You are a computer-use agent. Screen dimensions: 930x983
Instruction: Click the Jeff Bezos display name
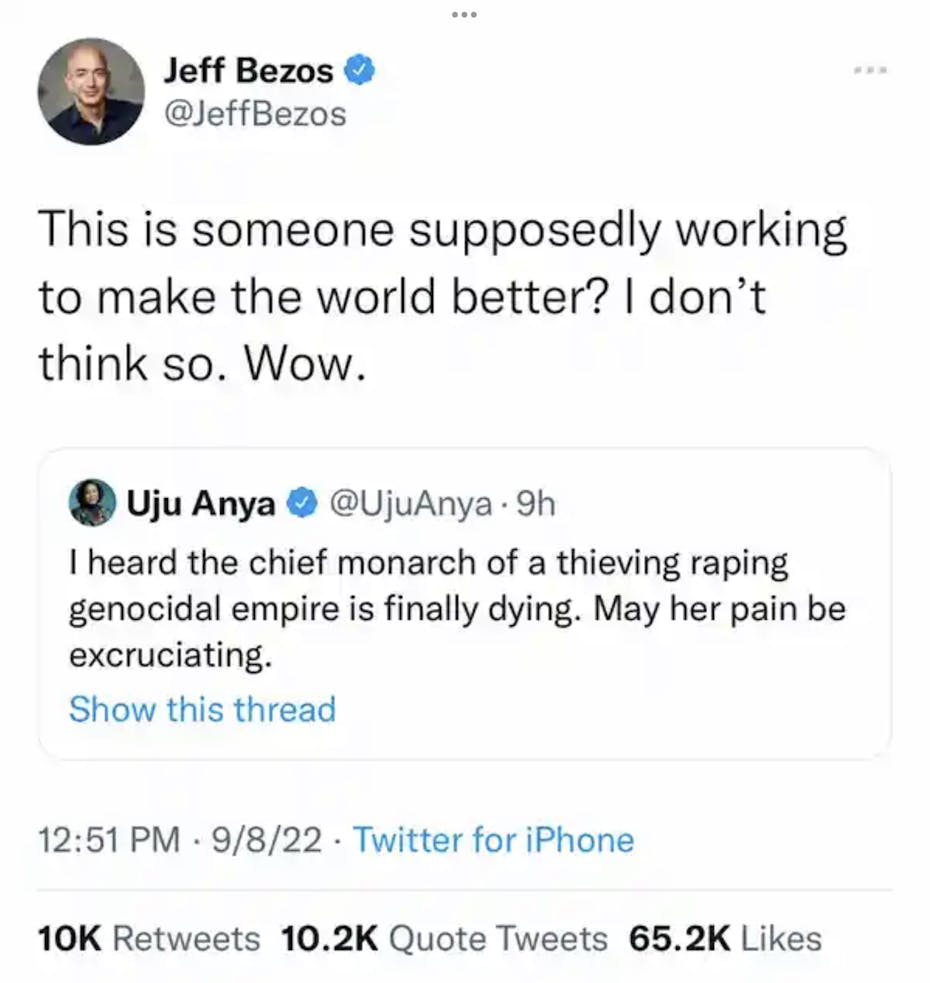click(250, 70)
